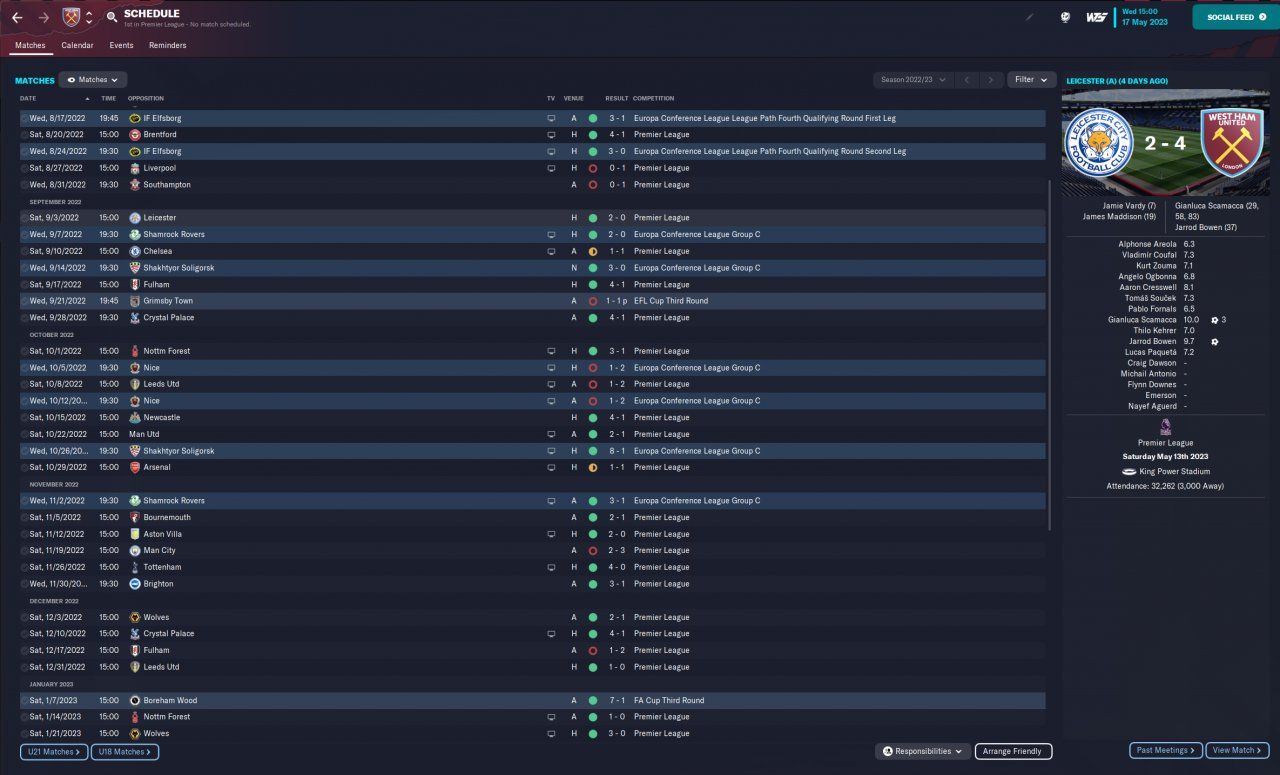1280x775 pixels.
Task: Open the Reminders tab
Action: click(168, 46)
